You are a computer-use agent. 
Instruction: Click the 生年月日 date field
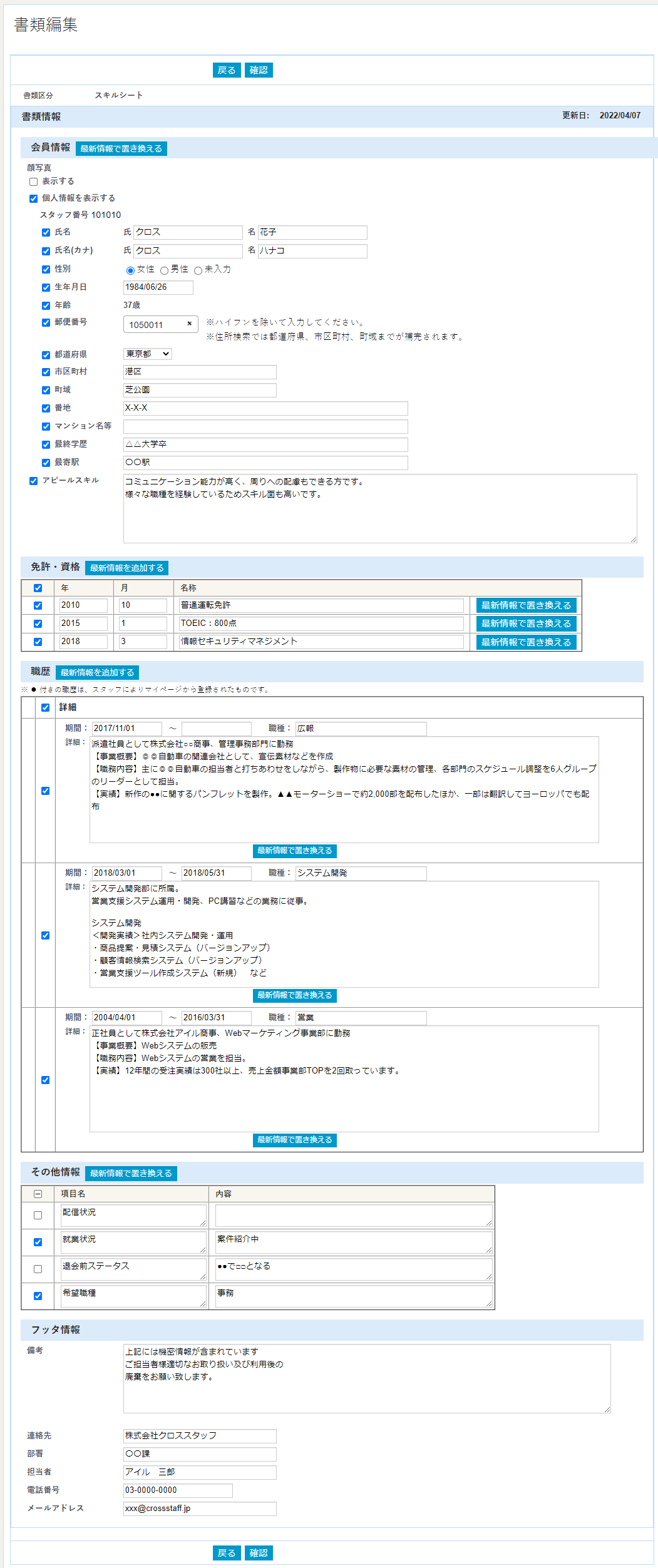pyautogui.click(x=158, y=287)
